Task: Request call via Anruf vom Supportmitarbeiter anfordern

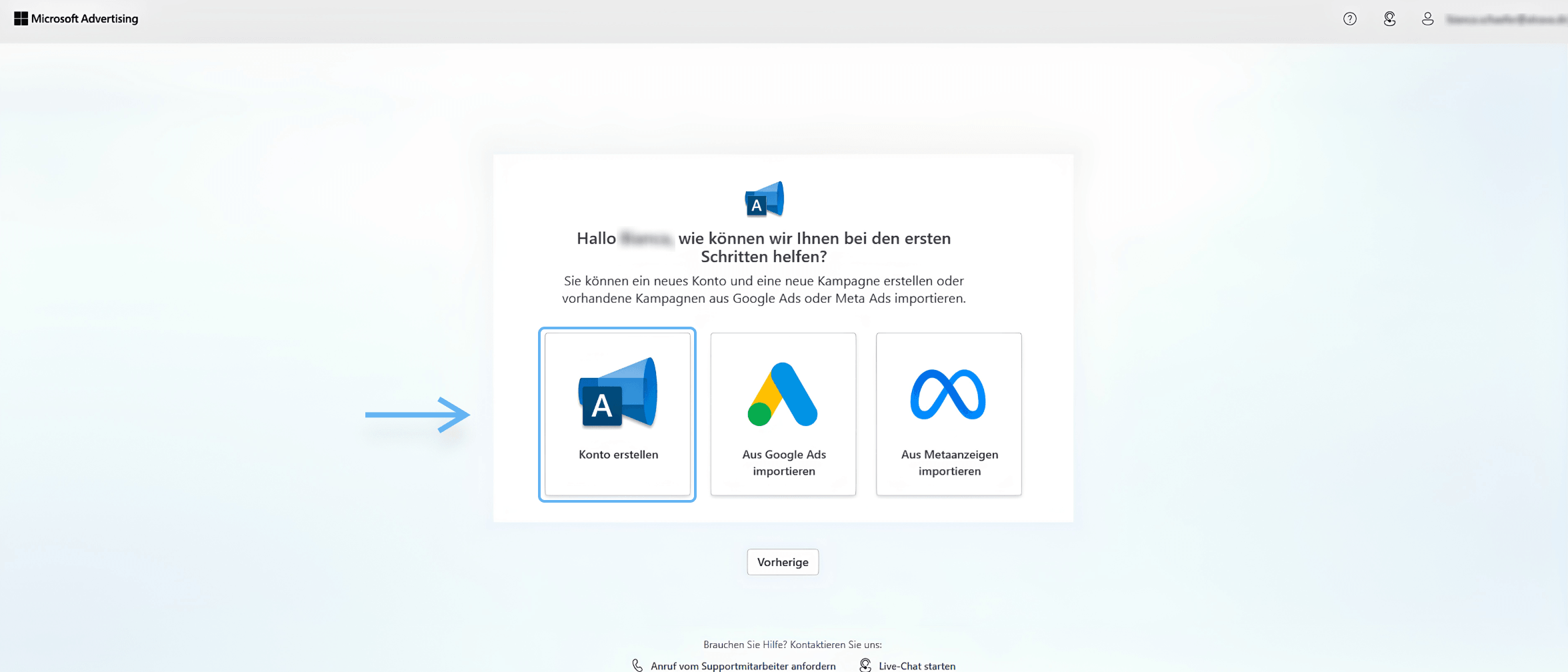Action: pyautogui.click(x=743, y=665)
